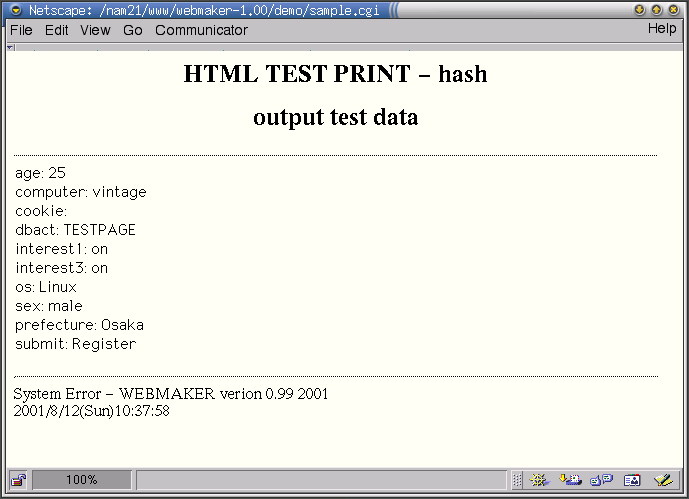Image resolution: width=689 pixels, height=499 pixels.
Task: Maximize the Netscape window
Action: [x=657, y=9]
